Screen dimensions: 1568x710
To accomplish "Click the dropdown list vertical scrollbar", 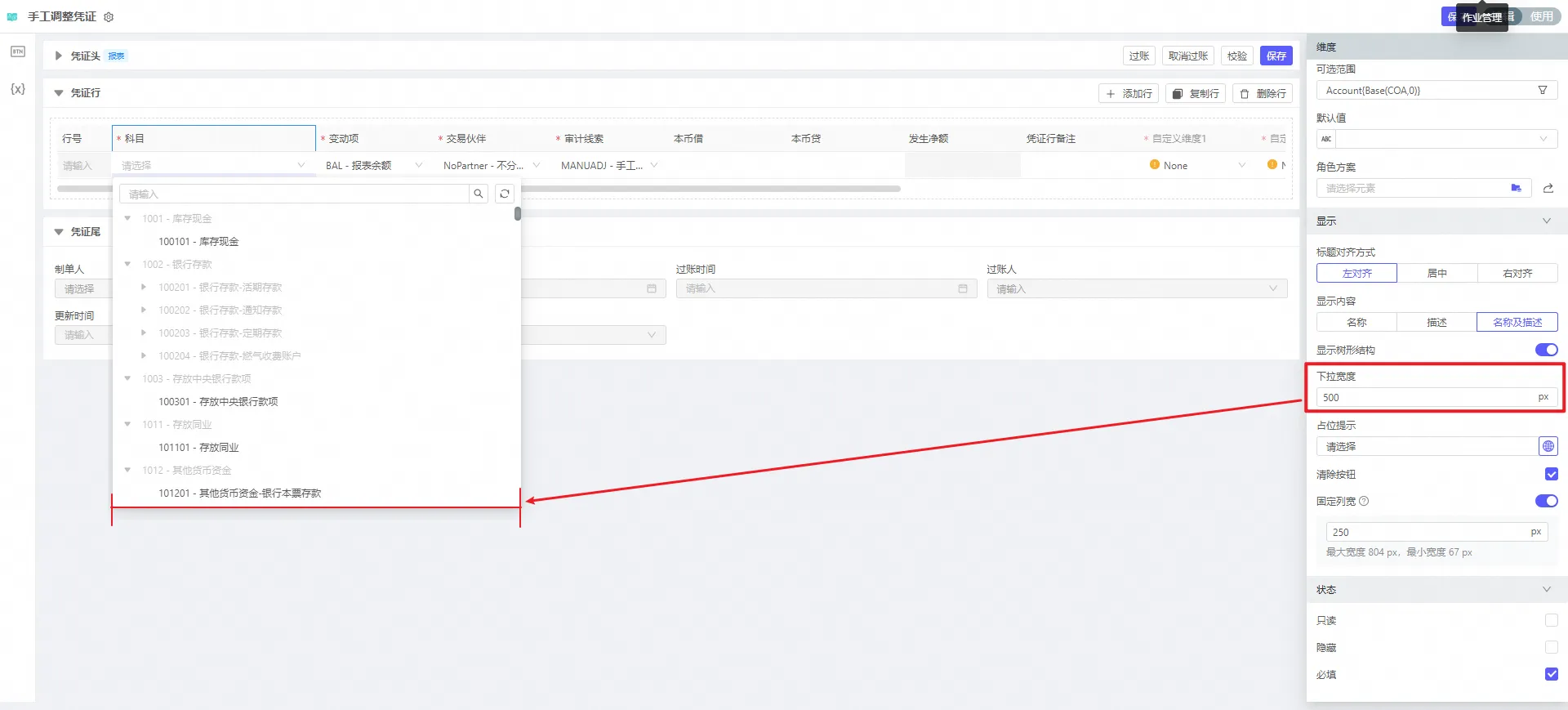I will tap(518, 214).
